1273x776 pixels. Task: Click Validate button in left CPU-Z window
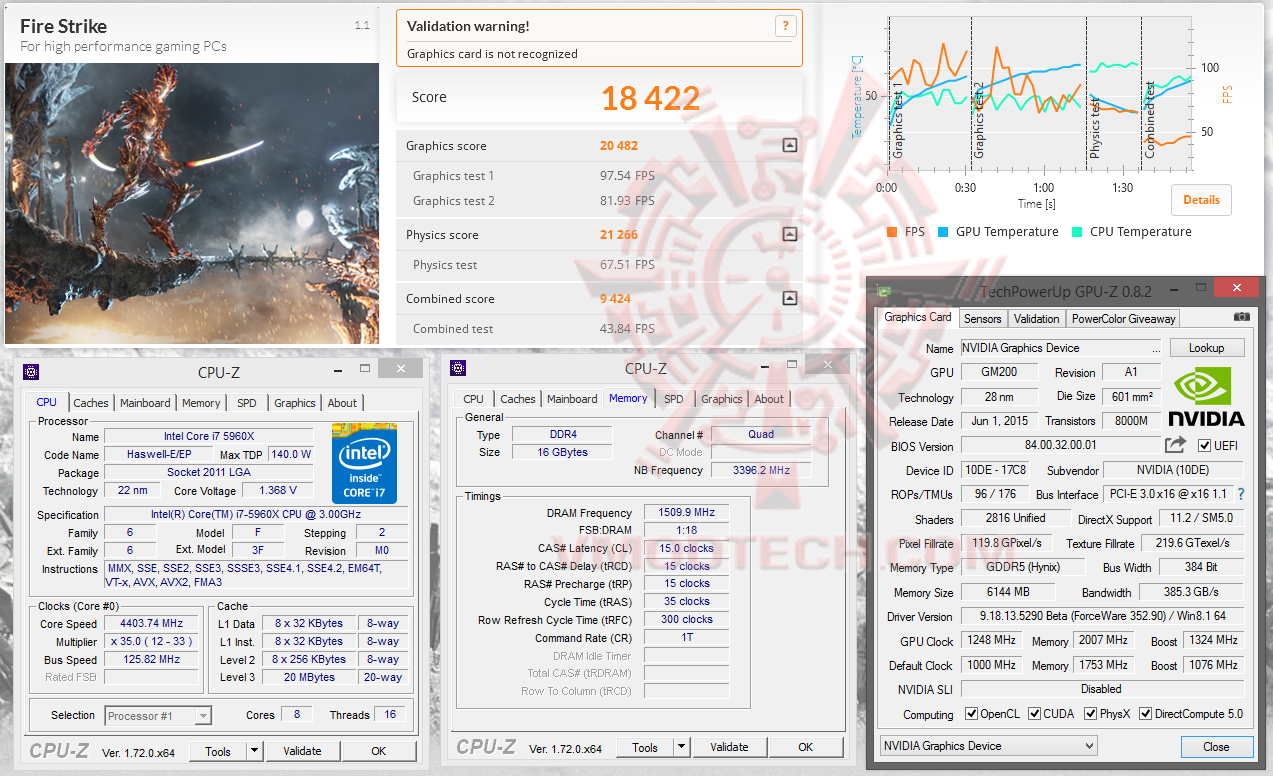point(302,751)
